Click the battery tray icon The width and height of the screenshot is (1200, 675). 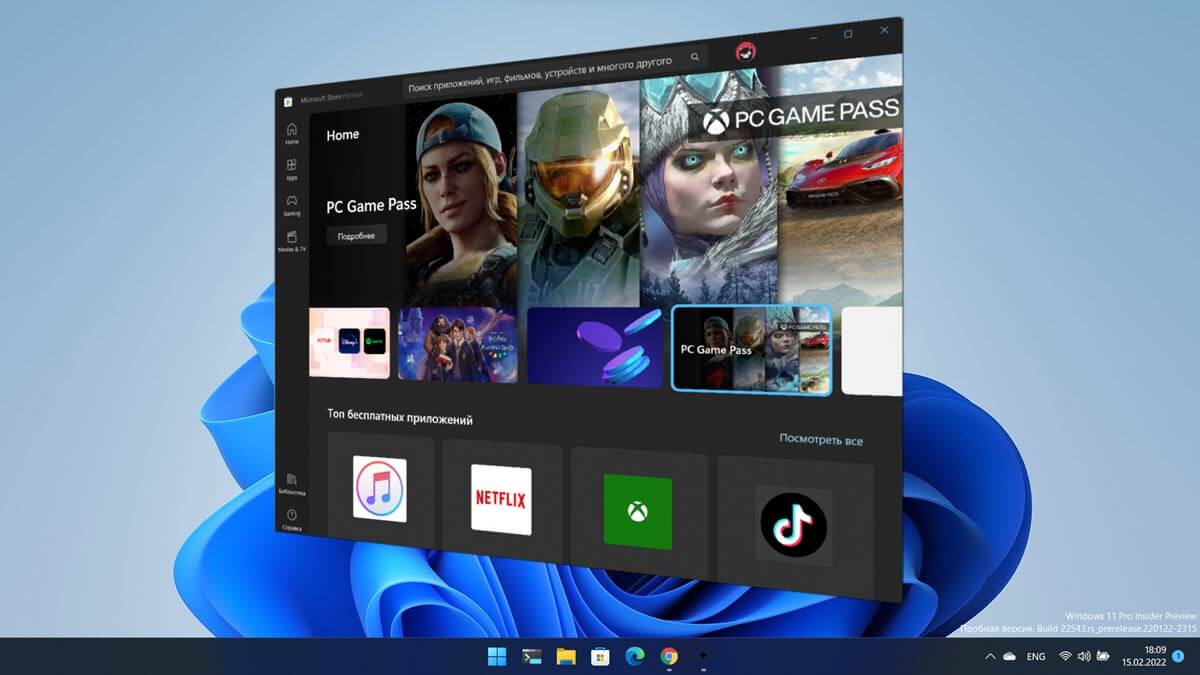(x=1102, y=657)
